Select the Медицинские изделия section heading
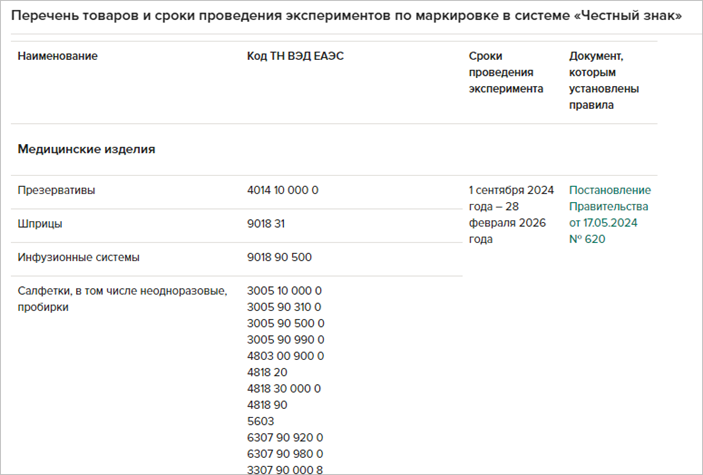 tap(86, 149)
